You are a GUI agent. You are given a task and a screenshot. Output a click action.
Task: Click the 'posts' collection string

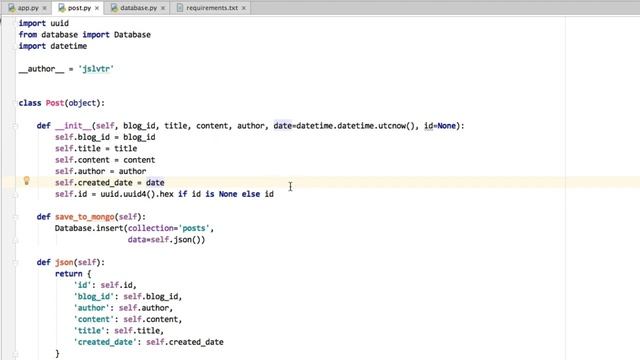[194, 228]
